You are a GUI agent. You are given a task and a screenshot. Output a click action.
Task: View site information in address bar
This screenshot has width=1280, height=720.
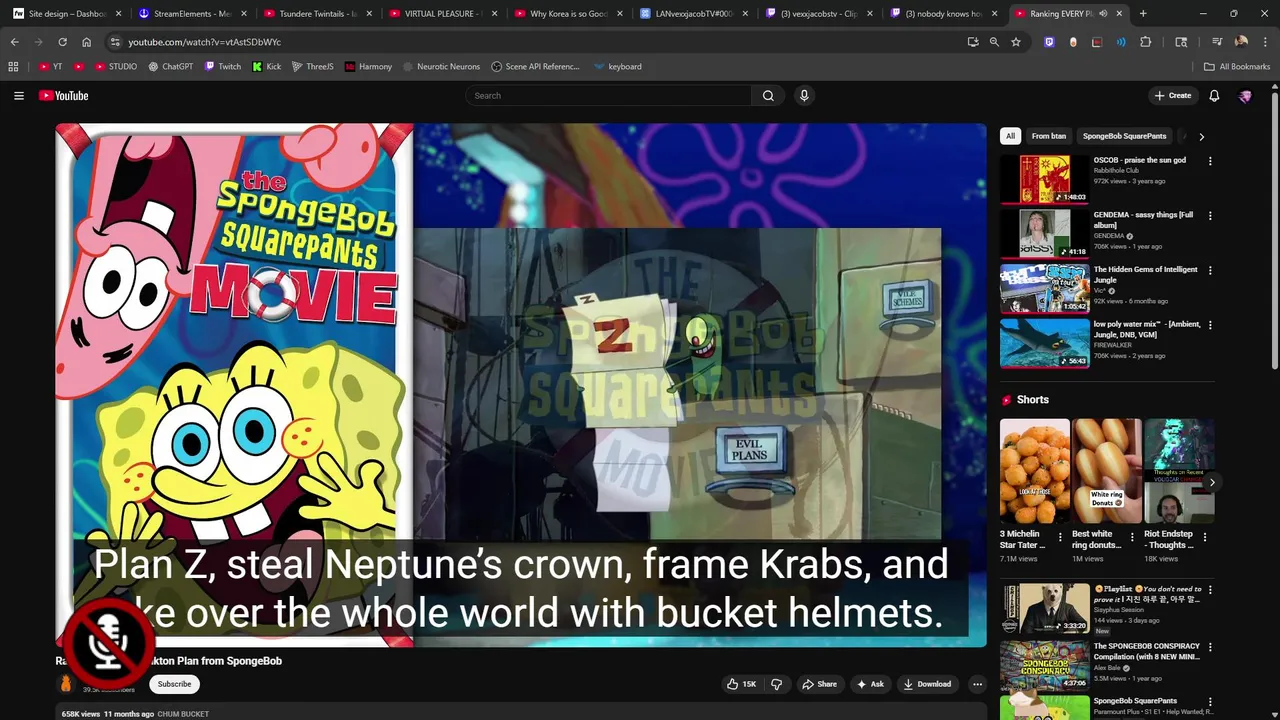point(115,42)
